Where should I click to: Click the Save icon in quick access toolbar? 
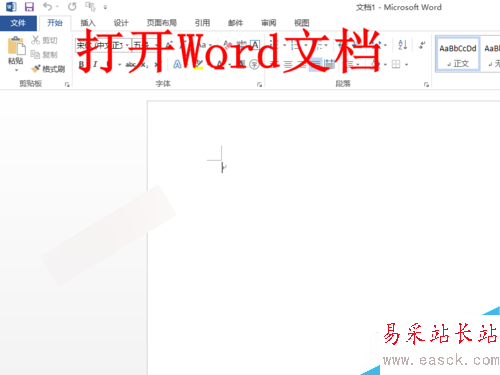tap(29, 7)
